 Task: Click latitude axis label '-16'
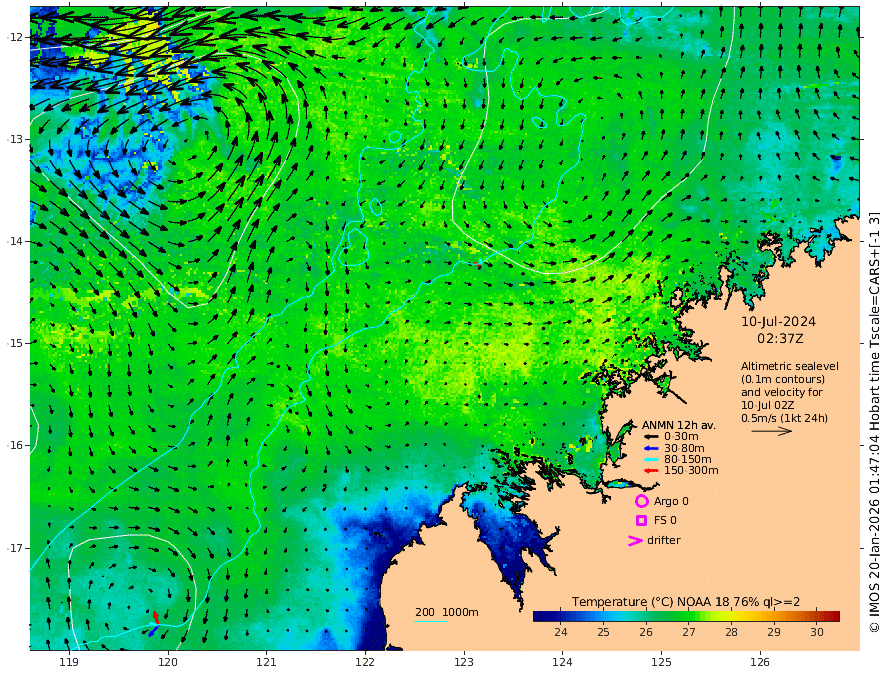15,445
